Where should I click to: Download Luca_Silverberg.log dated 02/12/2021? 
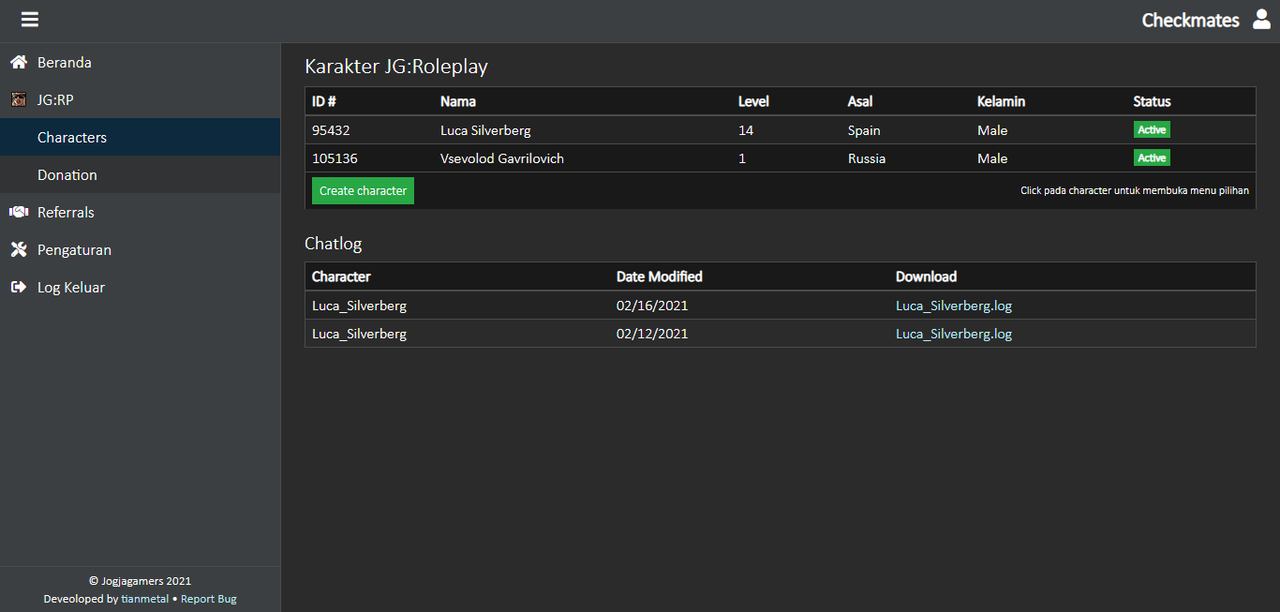coord(954,334)
